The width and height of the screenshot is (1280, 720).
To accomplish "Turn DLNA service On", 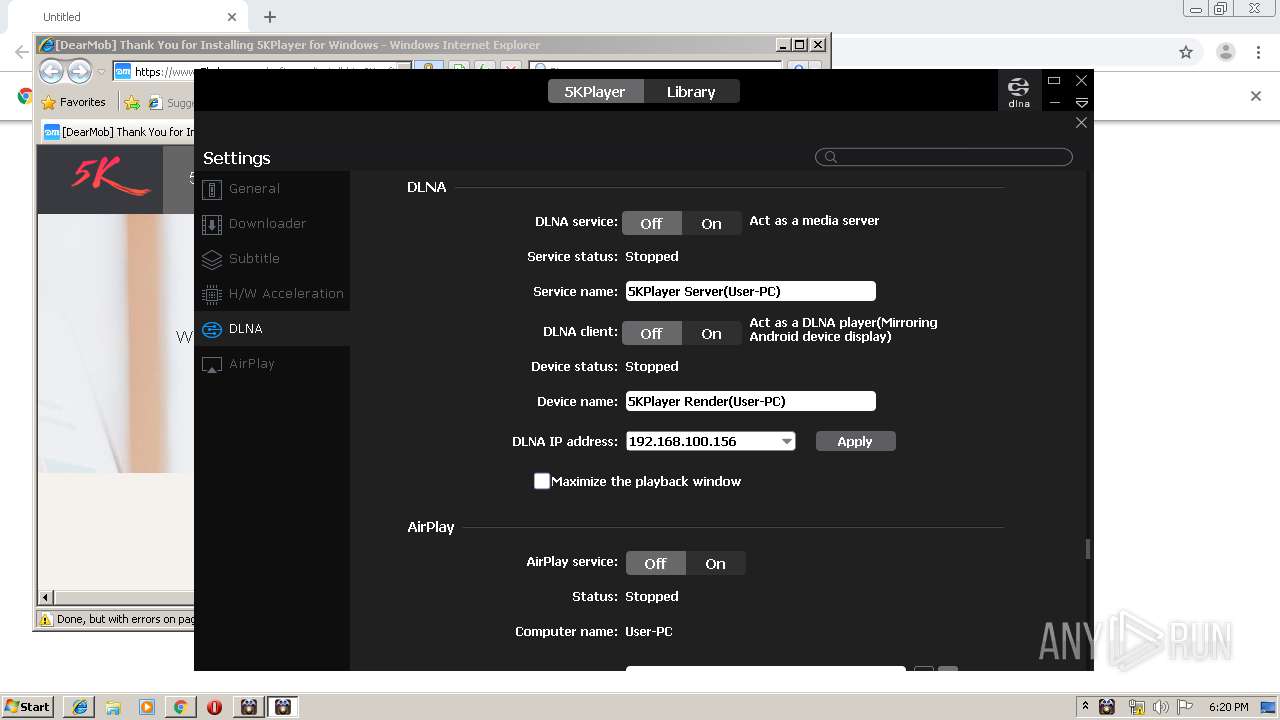I will (x=712, y=223).
